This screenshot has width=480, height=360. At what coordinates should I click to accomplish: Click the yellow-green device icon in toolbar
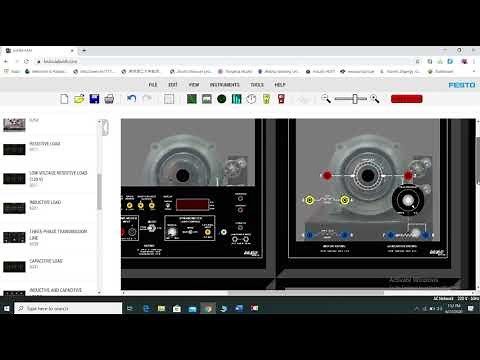pos(266,99)
